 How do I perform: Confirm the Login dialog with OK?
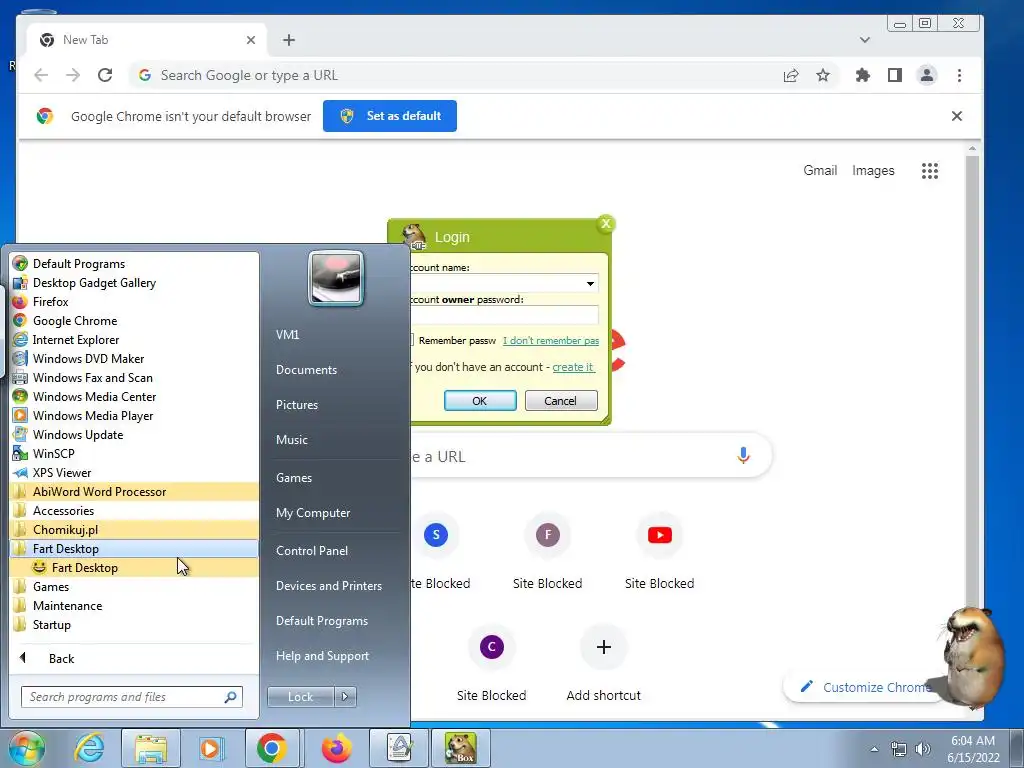[x=480, y=401]
